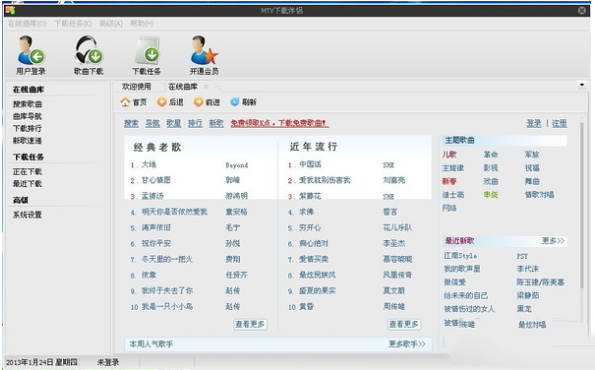
Task: Open 下载任务 menu in menu bar
Action: [x=73, y=24]
